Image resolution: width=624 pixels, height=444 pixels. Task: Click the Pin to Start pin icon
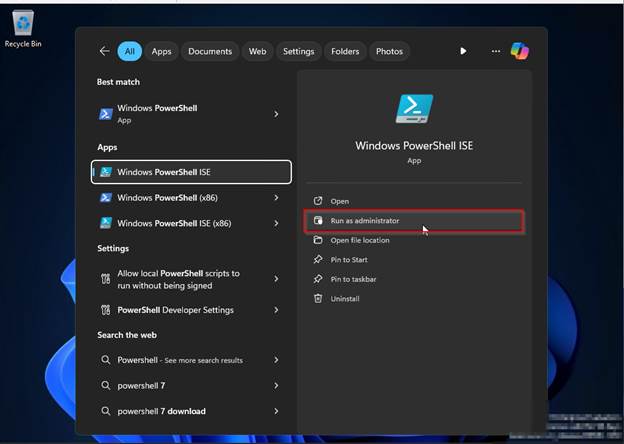[x=318, y=260]
